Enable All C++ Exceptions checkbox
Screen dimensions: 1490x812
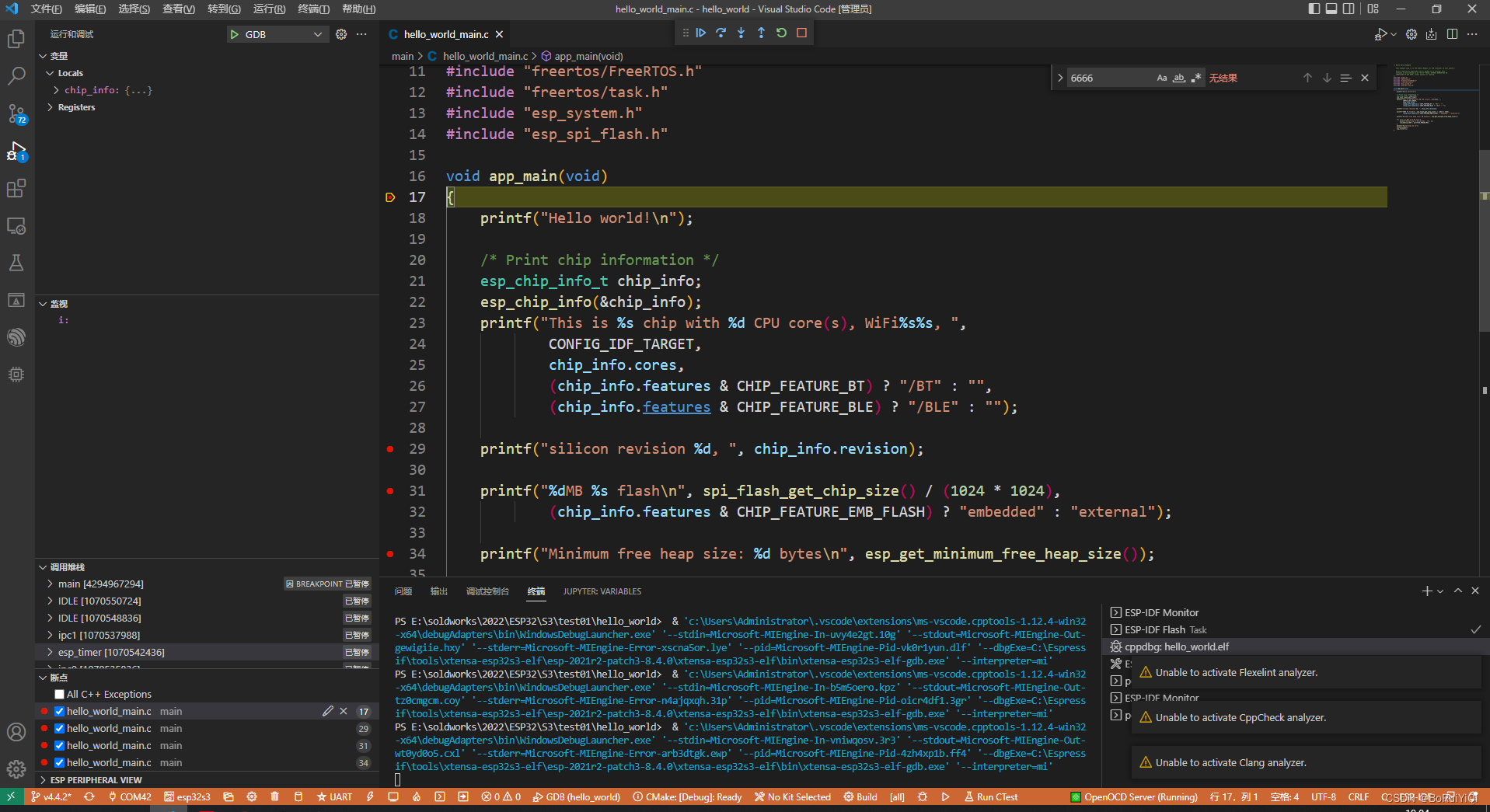[x=60, y=694]
